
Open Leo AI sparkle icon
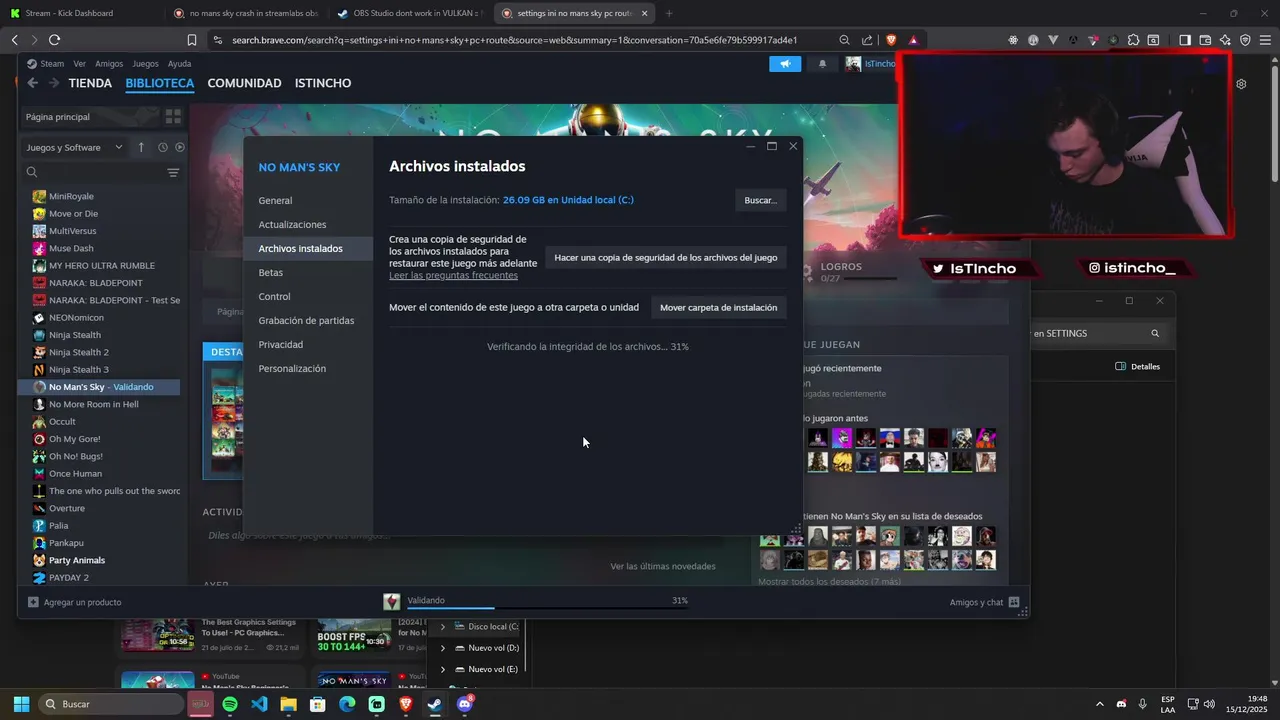[1225, 40]
